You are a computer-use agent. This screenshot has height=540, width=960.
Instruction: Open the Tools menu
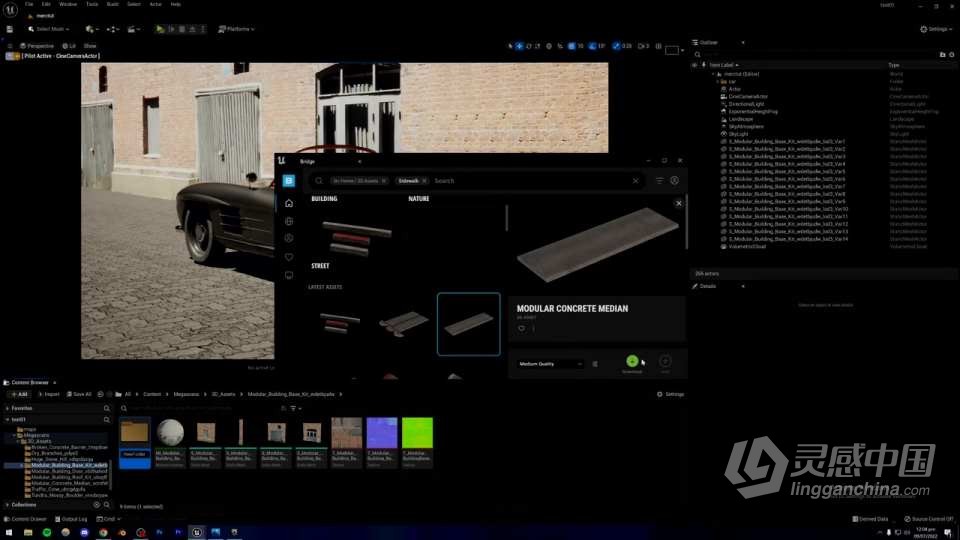coord(92,4)
